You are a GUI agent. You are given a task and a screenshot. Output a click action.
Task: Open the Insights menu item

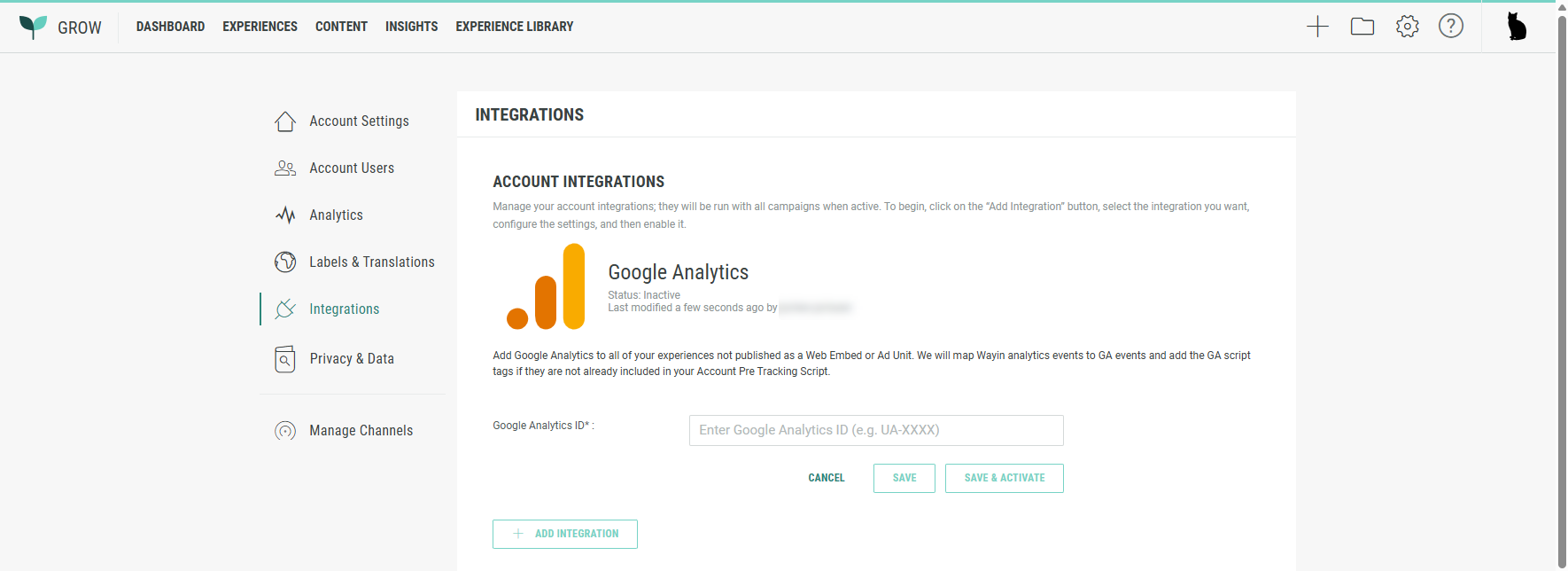[x=411, y=27]
